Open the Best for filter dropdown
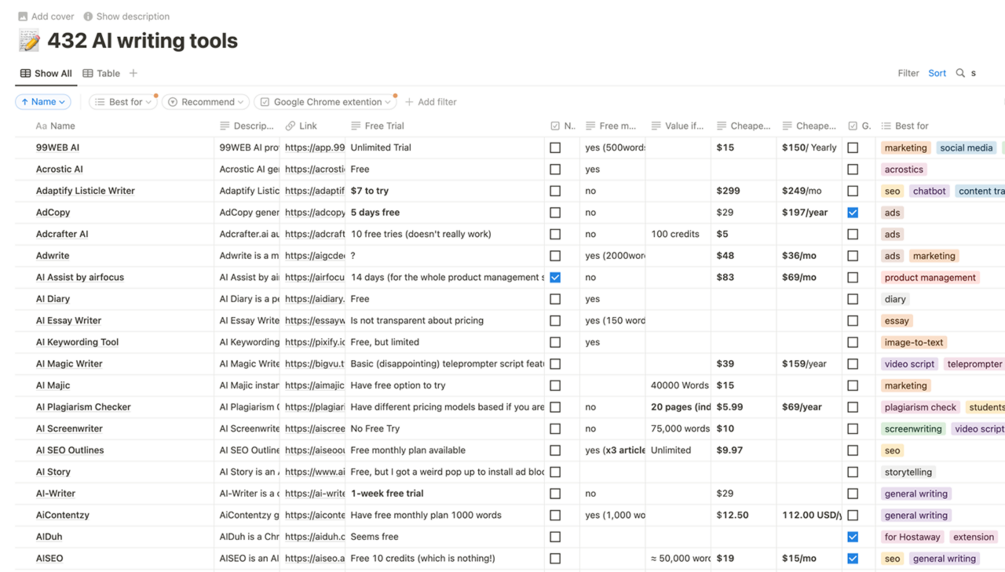The height and width of the screenshot is (572, 1005). (123, 101)
